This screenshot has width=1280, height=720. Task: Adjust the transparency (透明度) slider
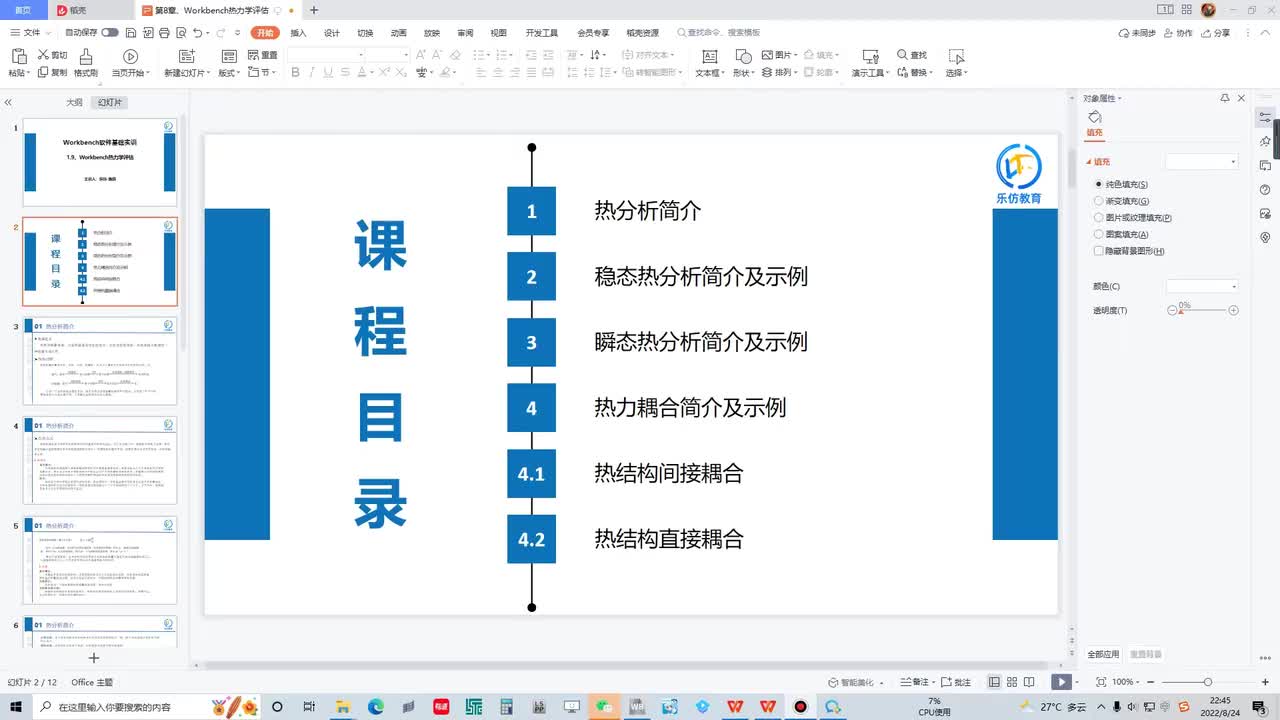click(1203, 311)
